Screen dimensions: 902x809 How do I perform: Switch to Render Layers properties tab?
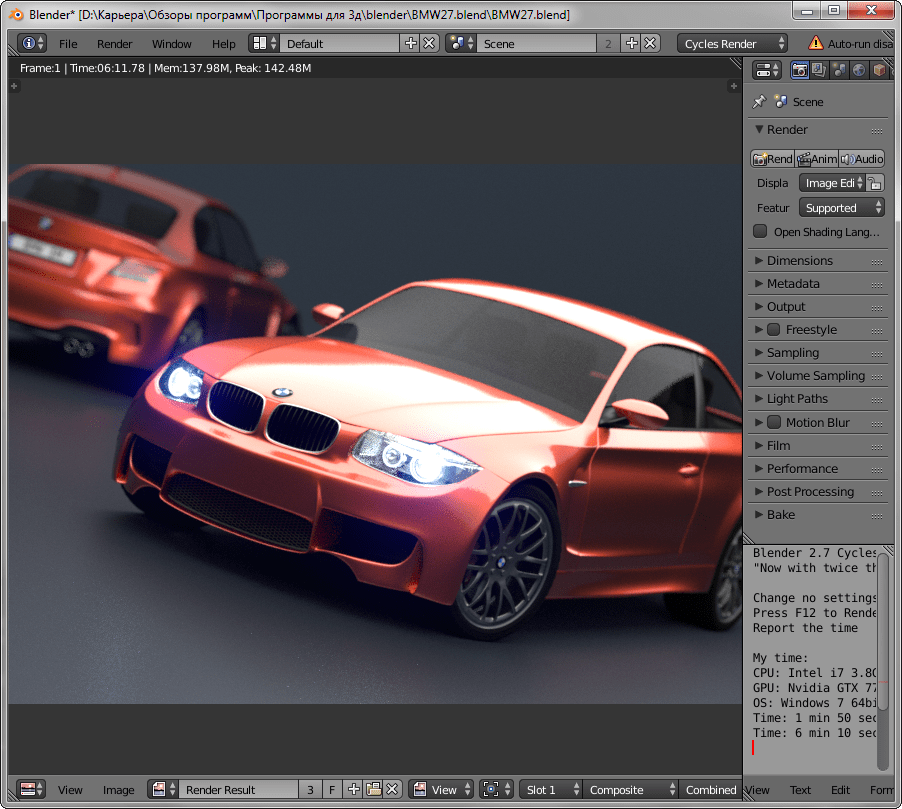[819, 70]
